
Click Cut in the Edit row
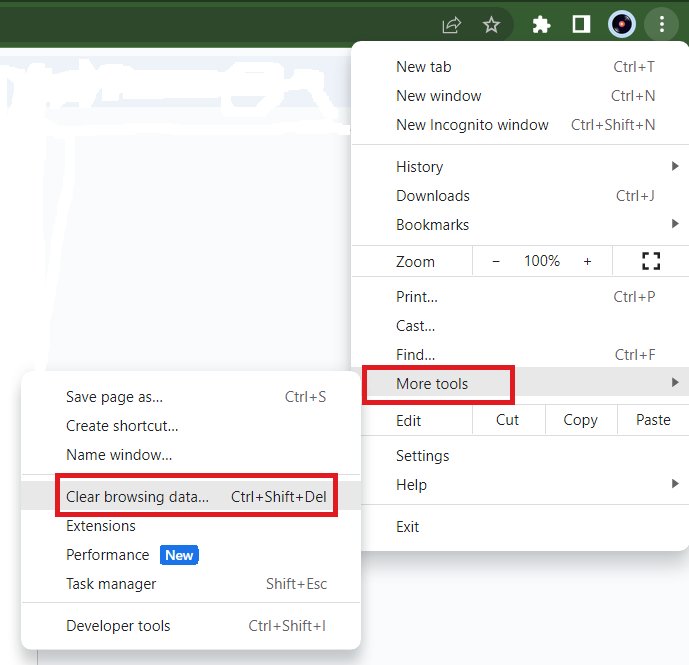click(507, 420)
